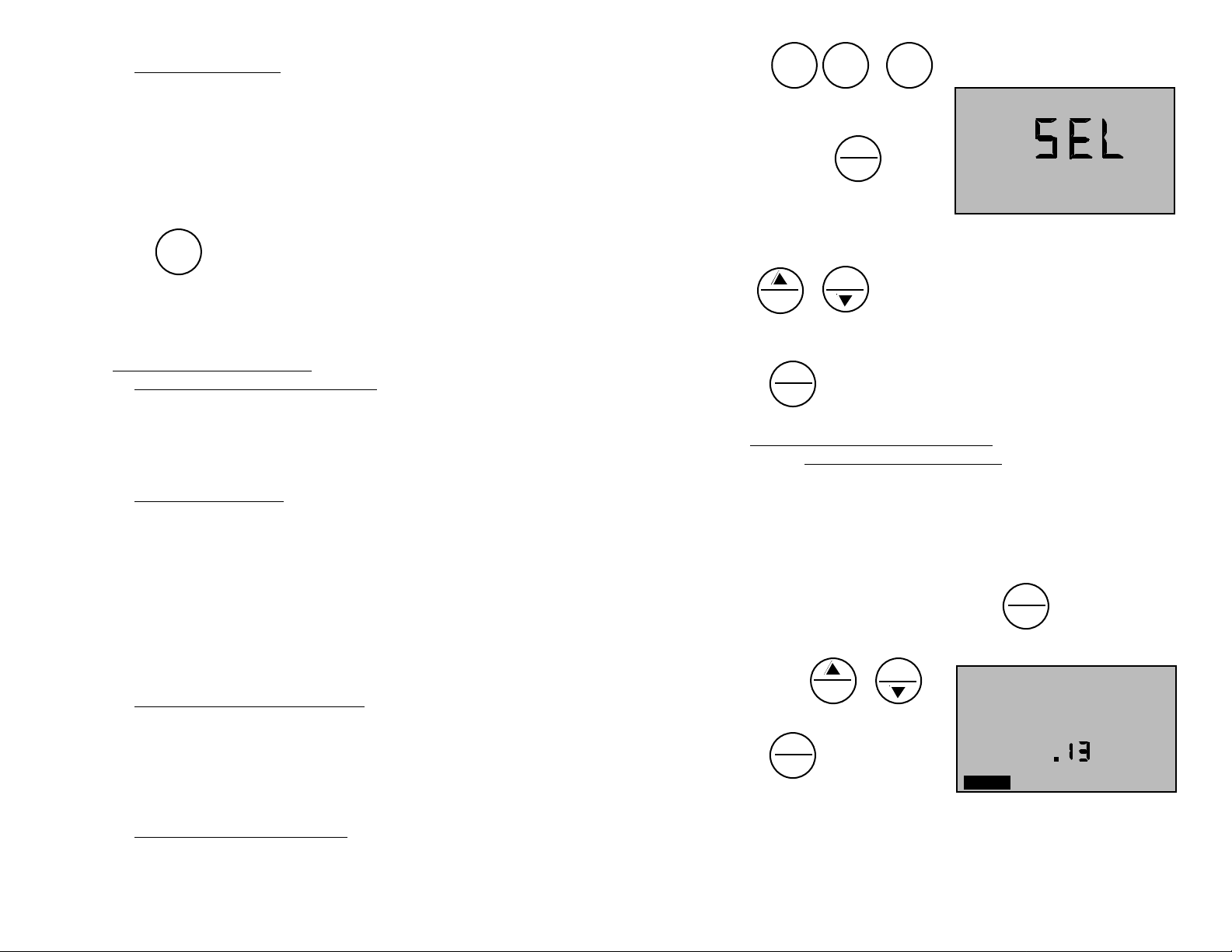Viewport: 1232px width, 952px height.
Task: Click the topmost underlined heading on left page
Action: click(x=207, y=71)
